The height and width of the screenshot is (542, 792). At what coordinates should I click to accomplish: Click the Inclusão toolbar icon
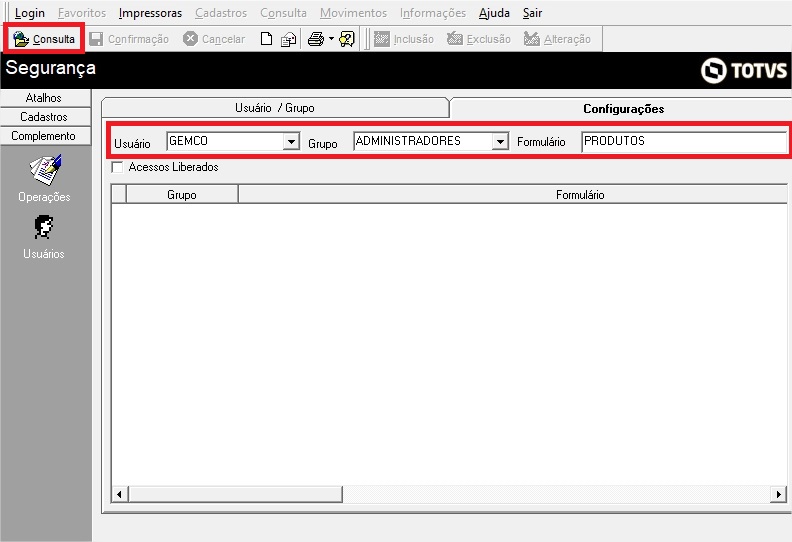click(x=382, y=39)
